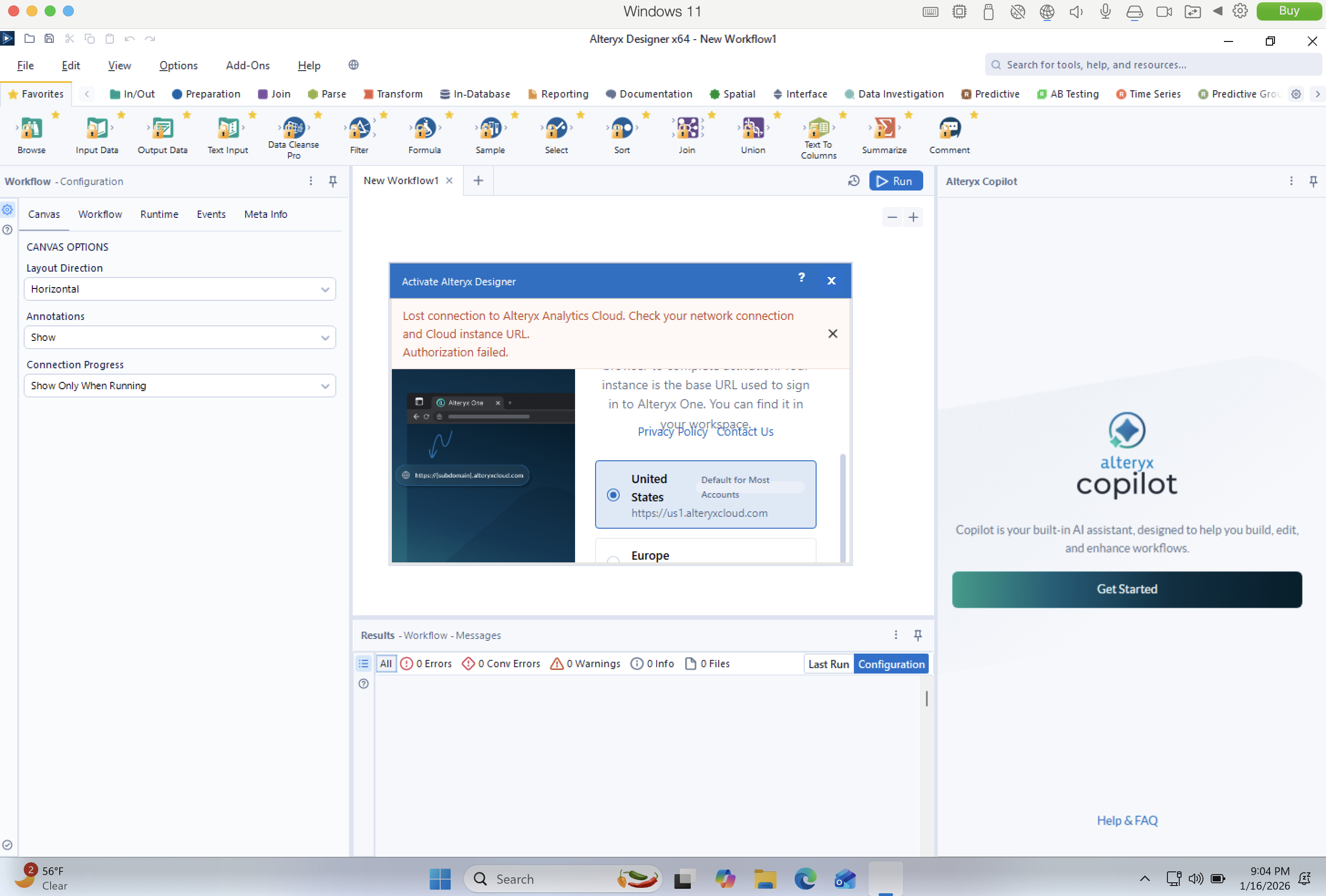Open the Layout Direction dropdown
This screenshot has width=1326, height=896.
(179, 289)
